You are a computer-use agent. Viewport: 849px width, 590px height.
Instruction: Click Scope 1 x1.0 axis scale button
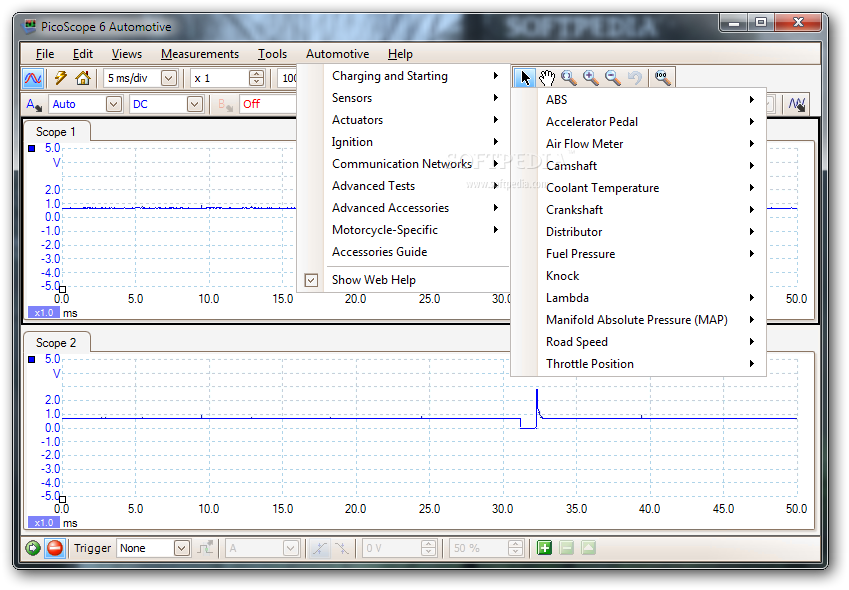pyautogui.click(x=43, y=313)
